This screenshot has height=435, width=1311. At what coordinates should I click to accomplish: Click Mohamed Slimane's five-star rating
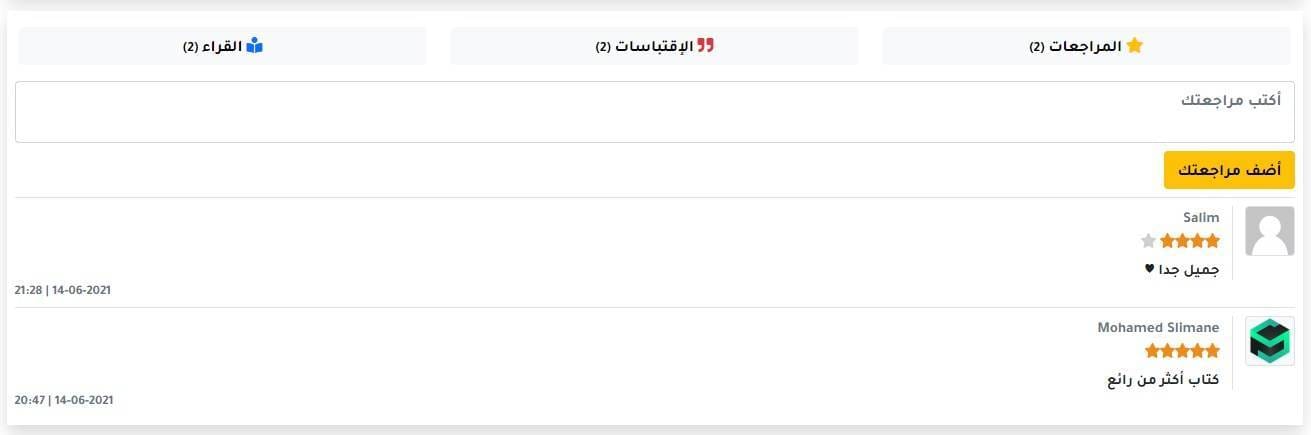click(1182, 350)
